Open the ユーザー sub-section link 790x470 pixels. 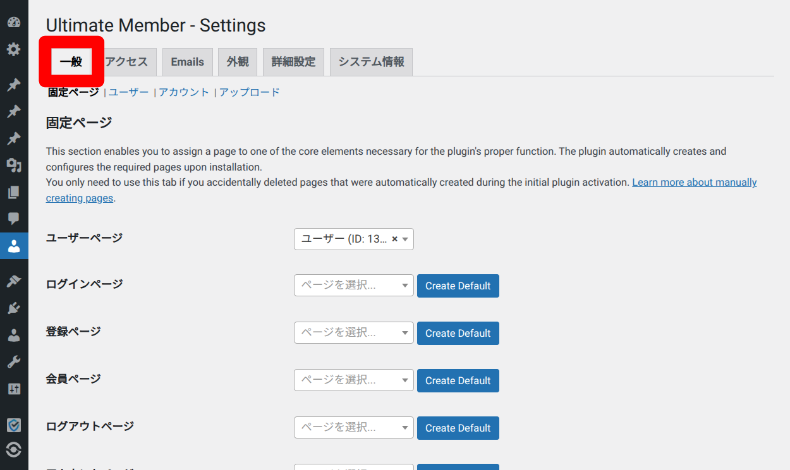coord(128,92)
